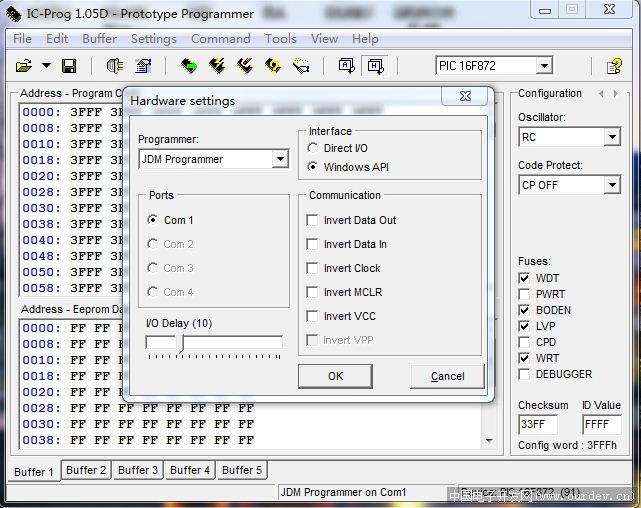Enable Invert Data In checkbox
The image size is (641, 508).
(312, 244)
